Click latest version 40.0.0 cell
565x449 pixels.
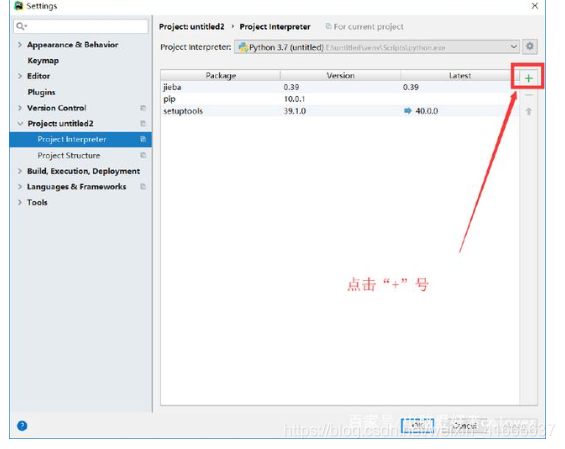click(x=427, y=111)
